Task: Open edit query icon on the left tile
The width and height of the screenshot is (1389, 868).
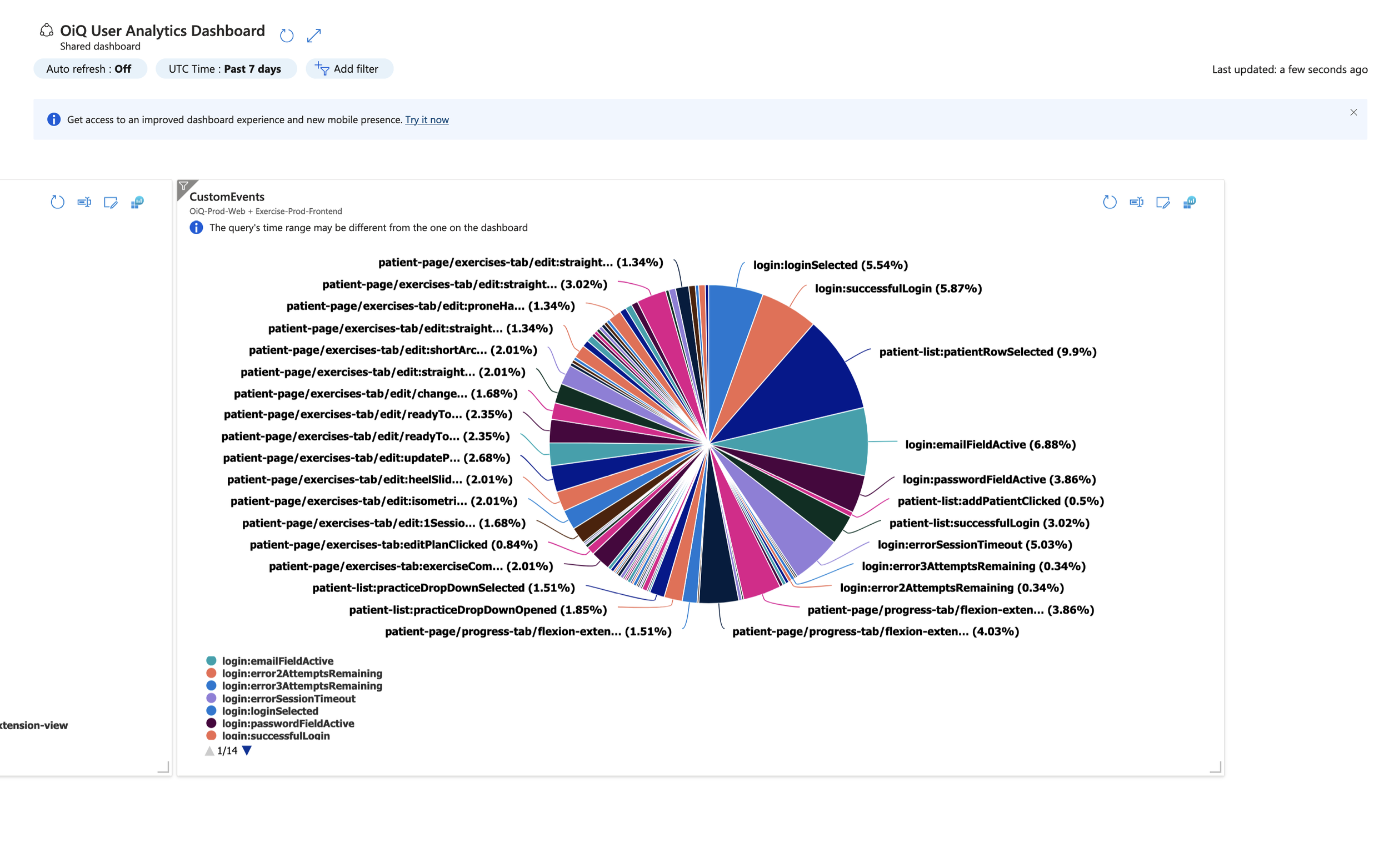Action: 110,202
